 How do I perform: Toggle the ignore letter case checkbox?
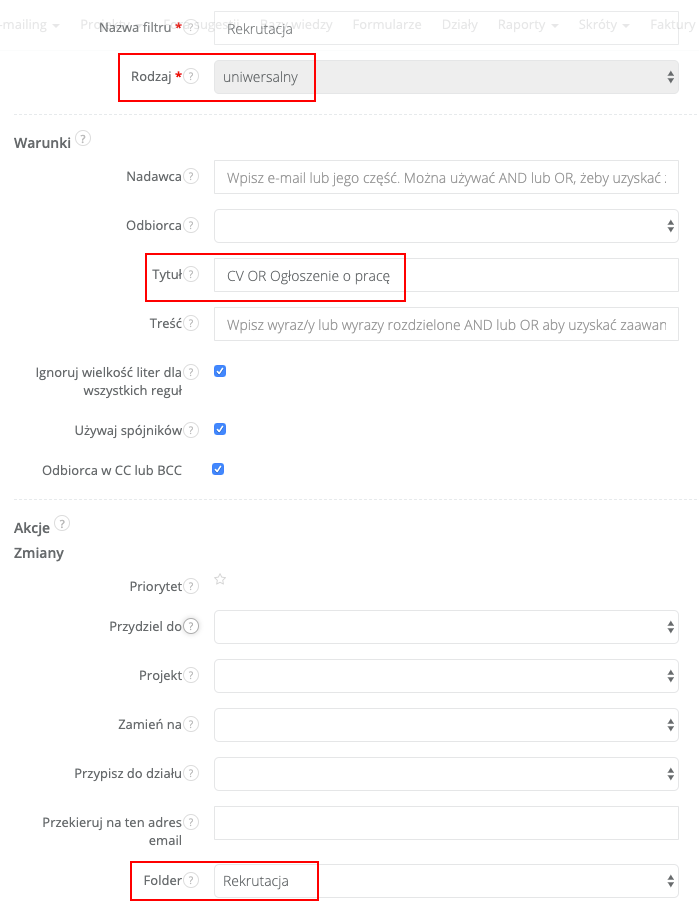click(x=220, y=371)
